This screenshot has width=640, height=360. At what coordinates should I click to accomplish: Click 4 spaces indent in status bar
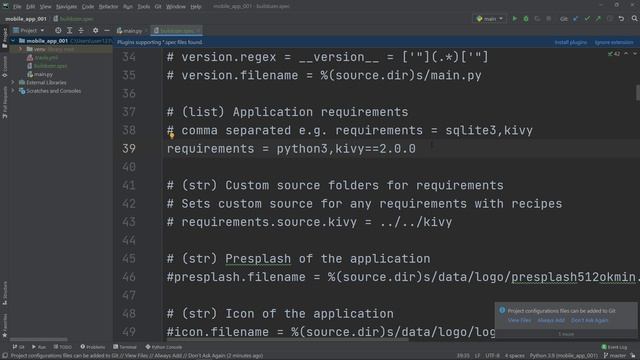click(515, 356)
